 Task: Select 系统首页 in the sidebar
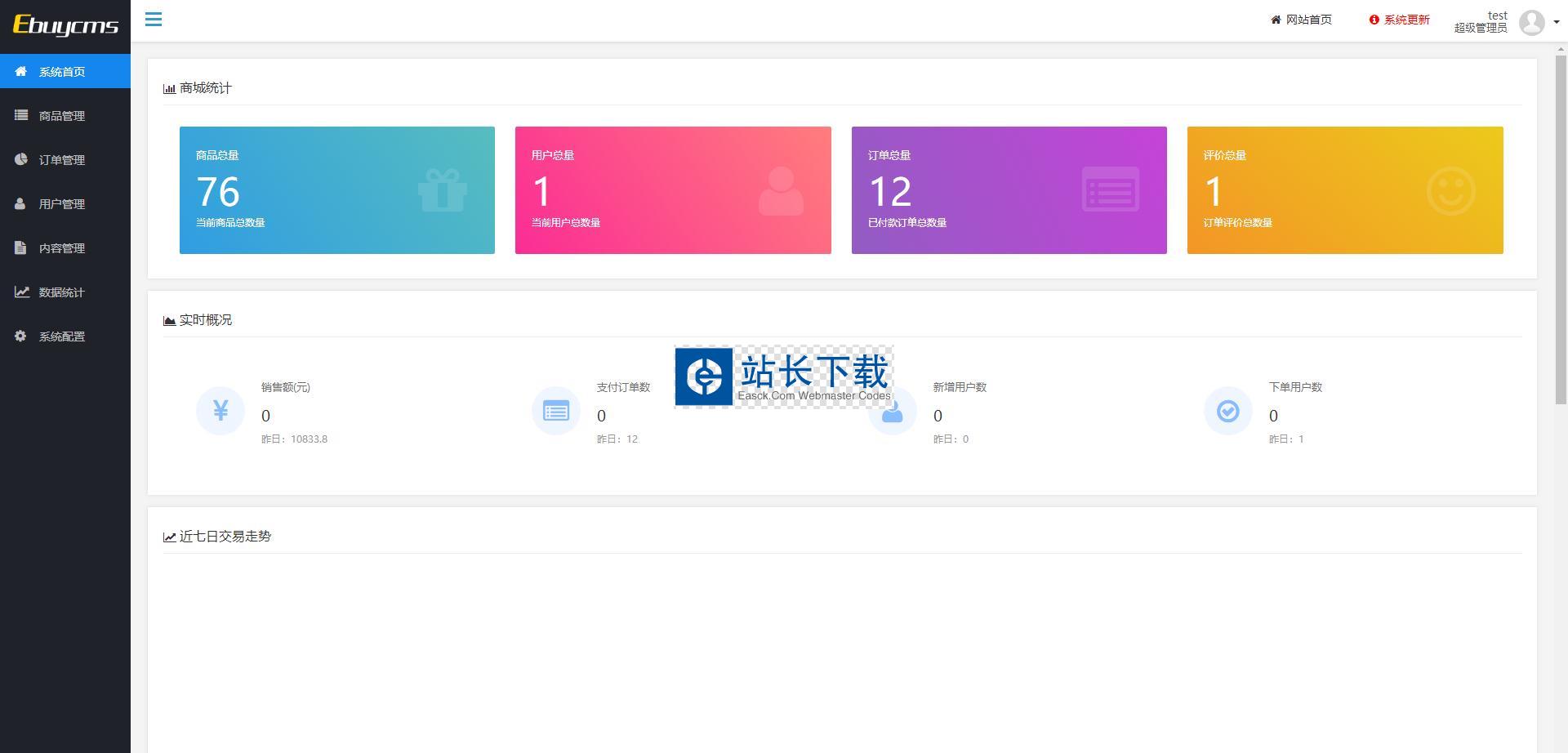click(62, 72)
